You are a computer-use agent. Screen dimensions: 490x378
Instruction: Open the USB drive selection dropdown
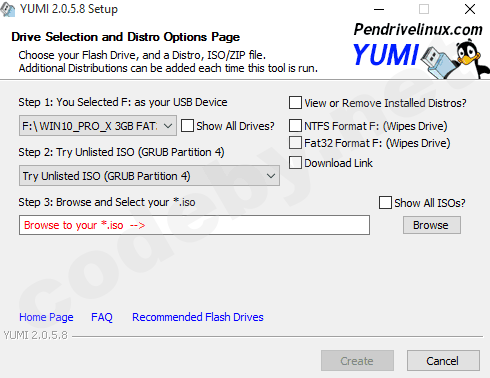(x=98, y=126)
